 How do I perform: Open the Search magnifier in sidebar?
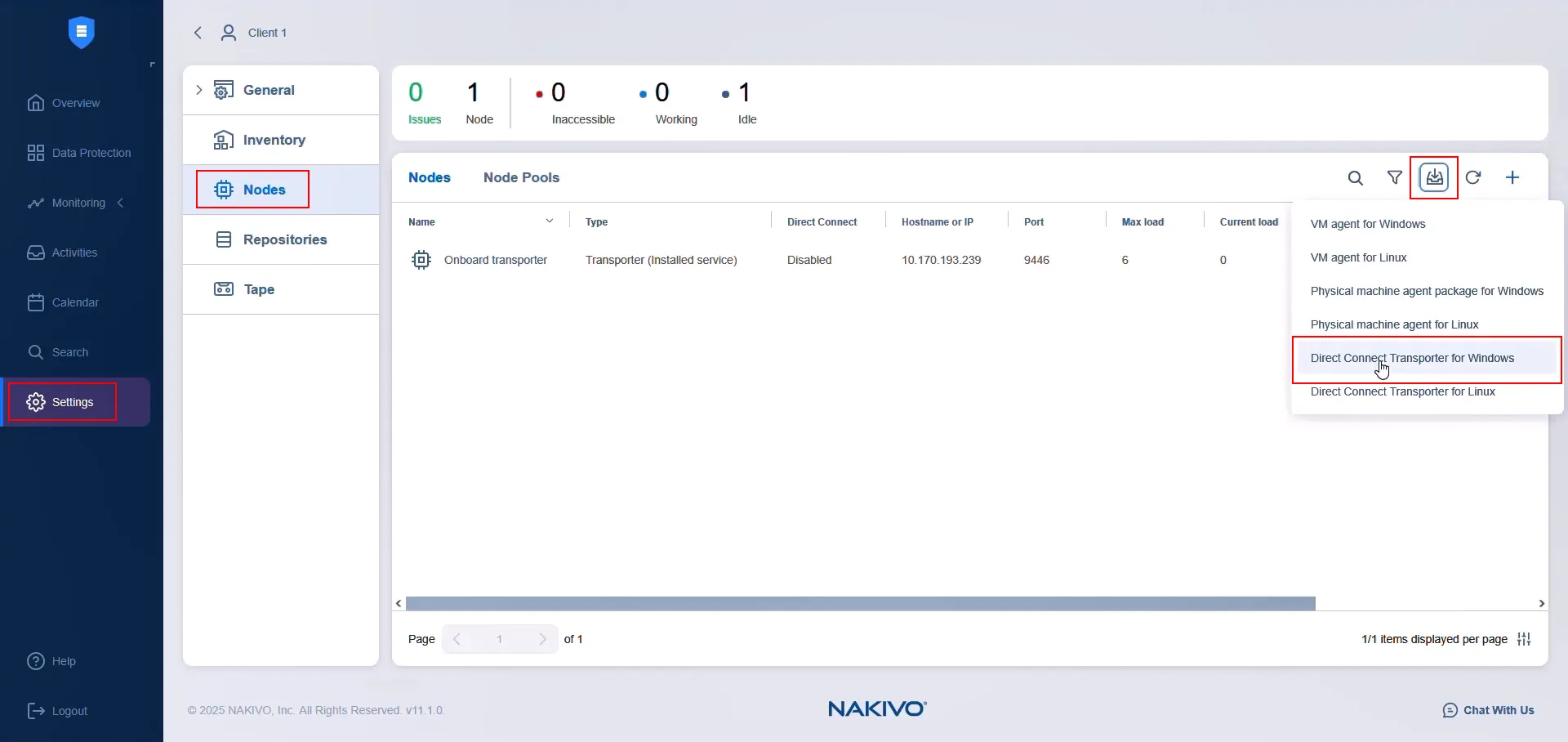[x=36, y=352]
